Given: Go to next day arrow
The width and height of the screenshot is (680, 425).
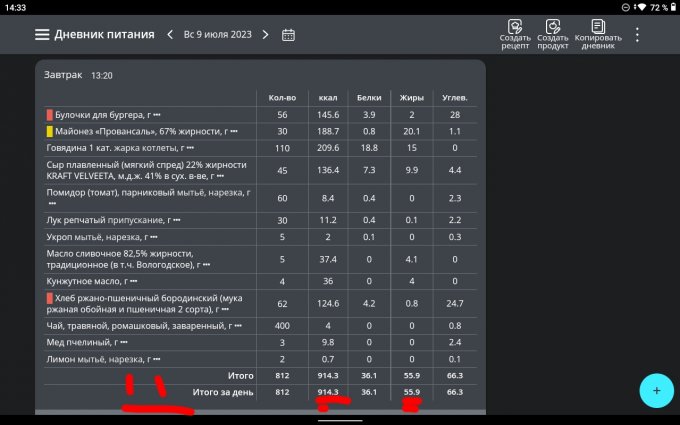Looking at the screenshot, I should (265, 34).
